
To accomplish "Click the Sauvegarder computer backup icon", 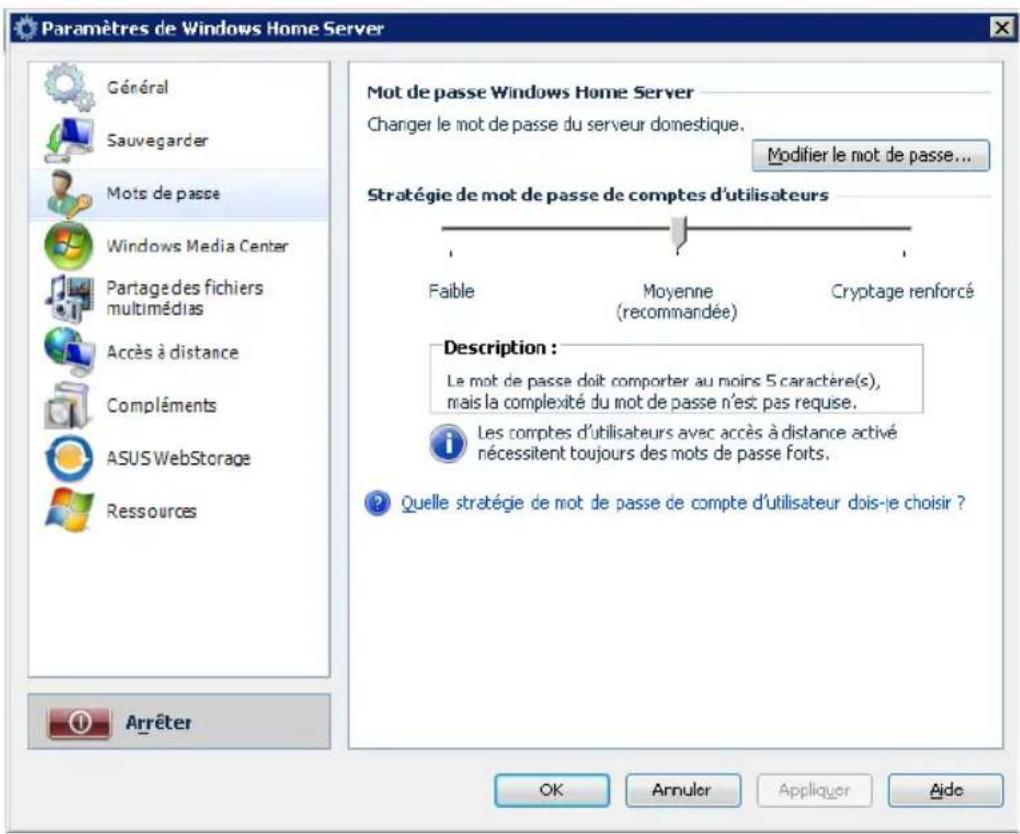I will [69, 140].
